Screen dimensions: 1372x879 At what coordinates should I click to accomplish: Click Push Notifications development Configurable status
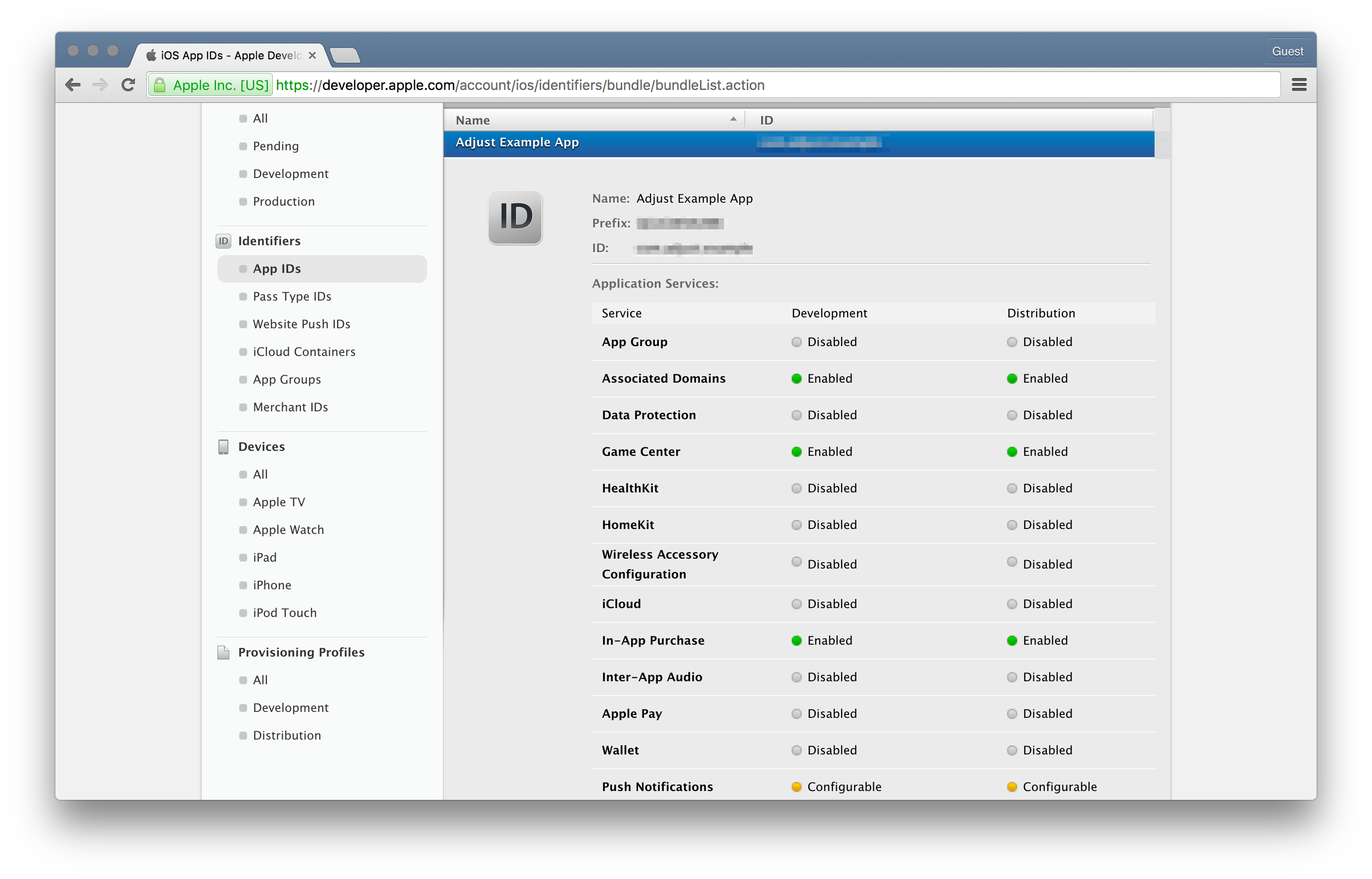click(x=836, y=787)
